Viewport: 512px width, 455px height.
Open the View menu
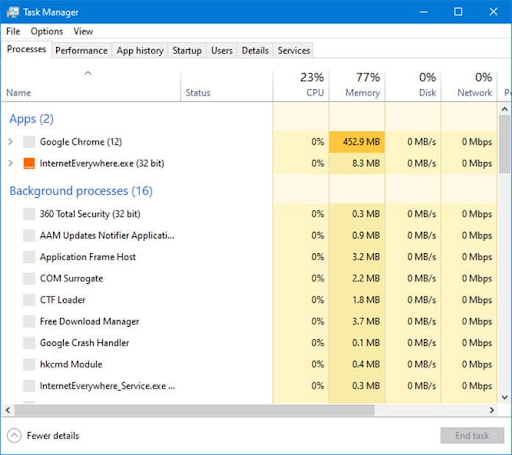pos(83,31)
